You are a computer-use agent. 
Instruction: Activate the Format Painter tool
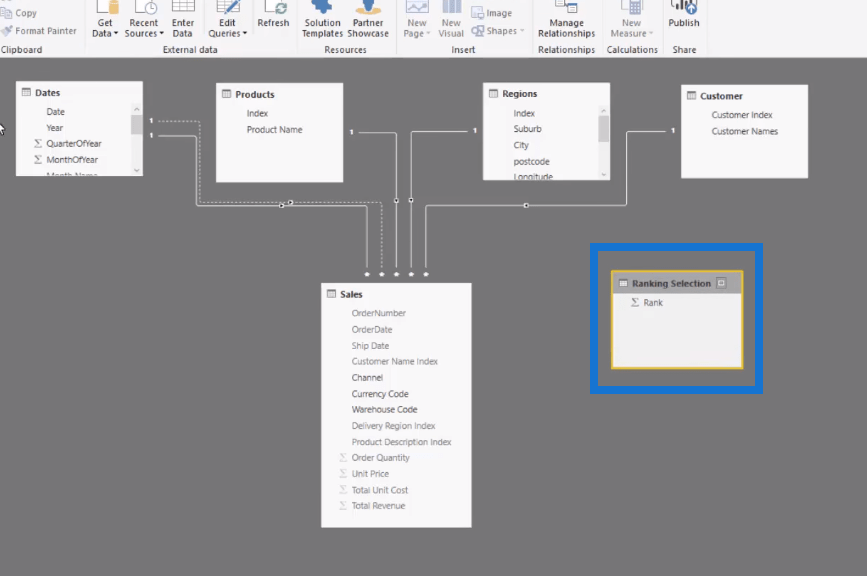click(x=39, y=31)
